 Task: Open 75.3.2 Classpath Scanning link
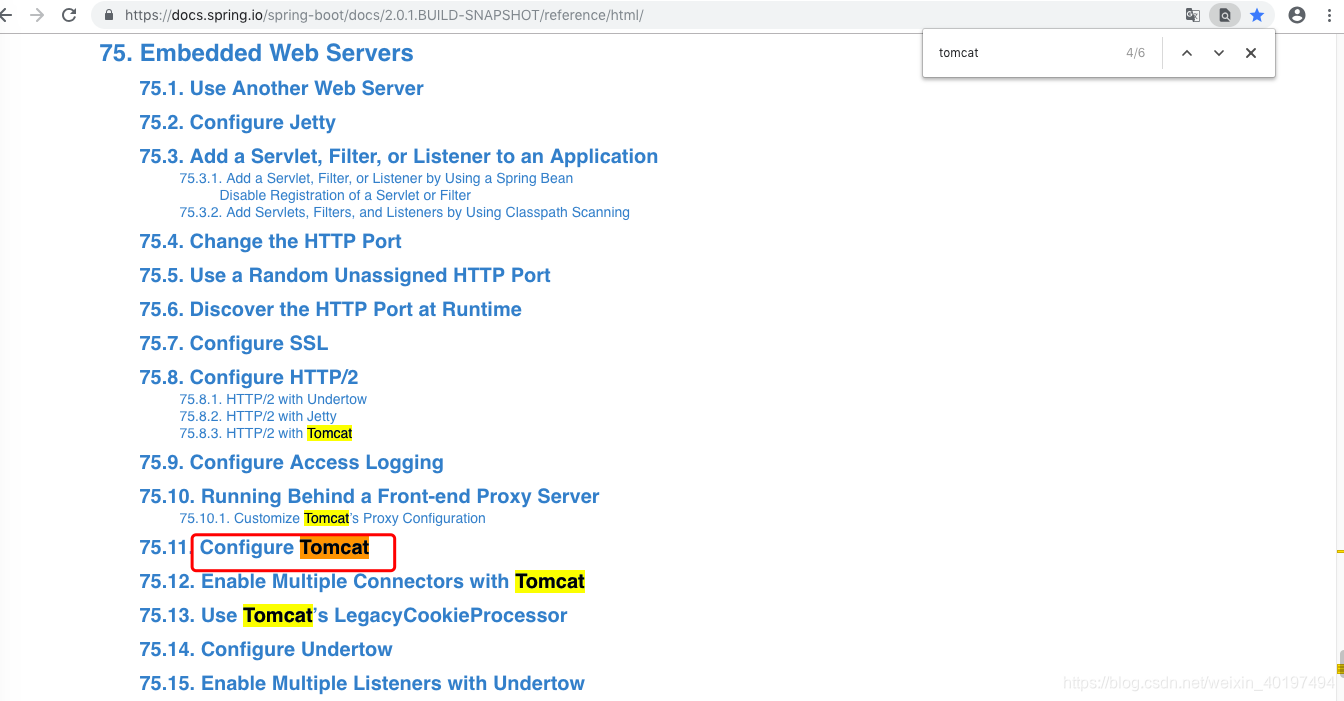pos(404,212)
